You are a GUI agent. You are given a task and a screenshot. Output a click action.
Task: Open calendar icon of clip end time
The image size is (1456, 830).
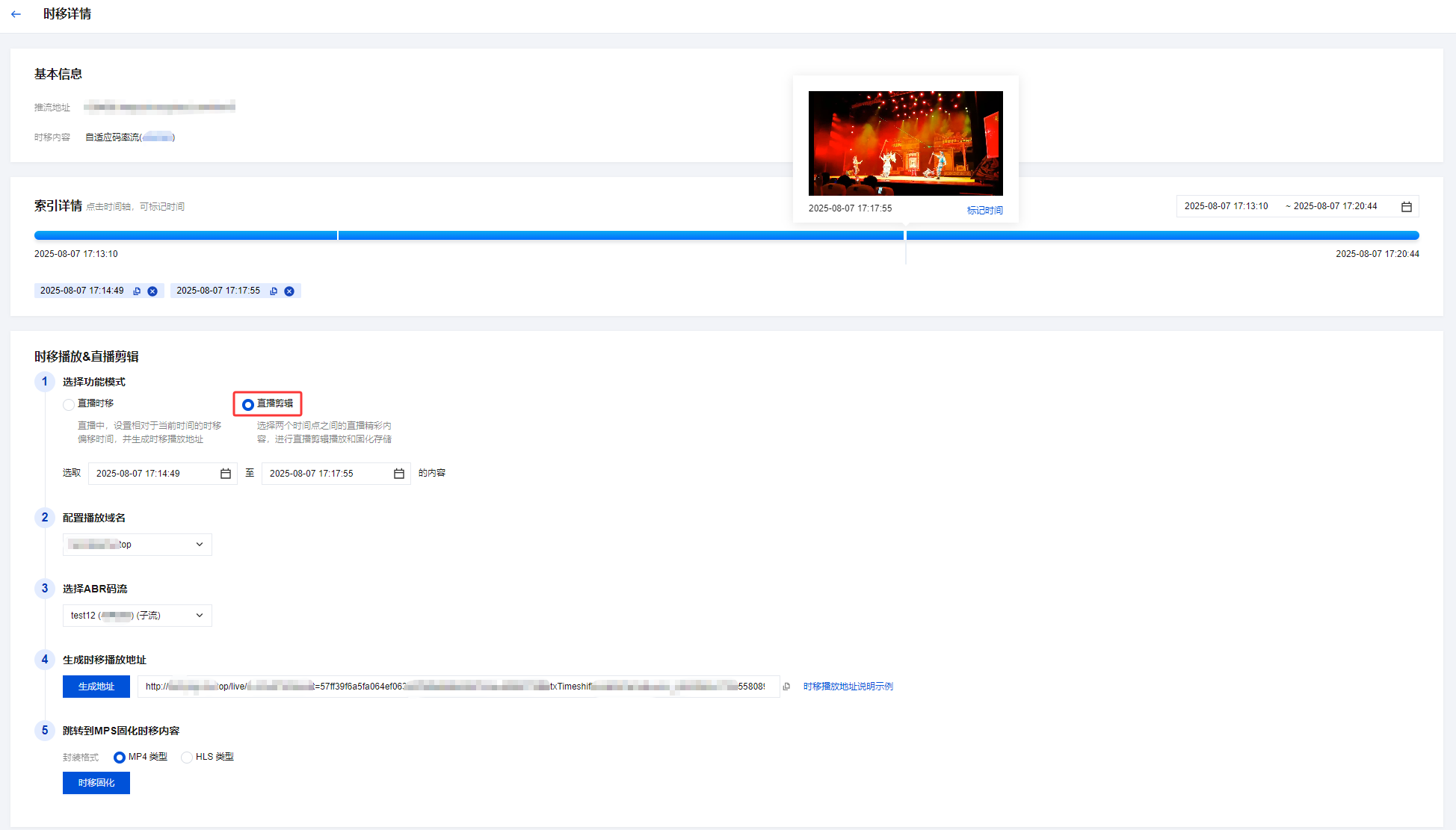pos(398,474)
